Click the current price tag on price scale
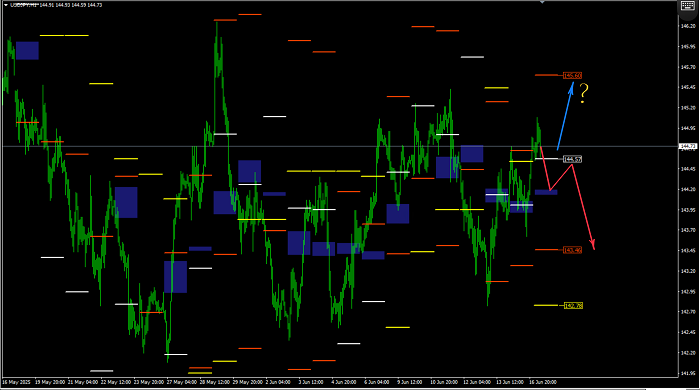700x390 pixels. pos(688,146)
